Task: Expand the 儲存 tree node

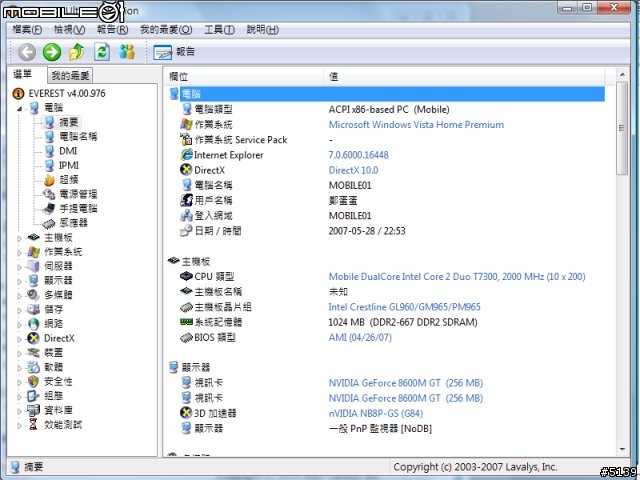Action: point(19,311)
